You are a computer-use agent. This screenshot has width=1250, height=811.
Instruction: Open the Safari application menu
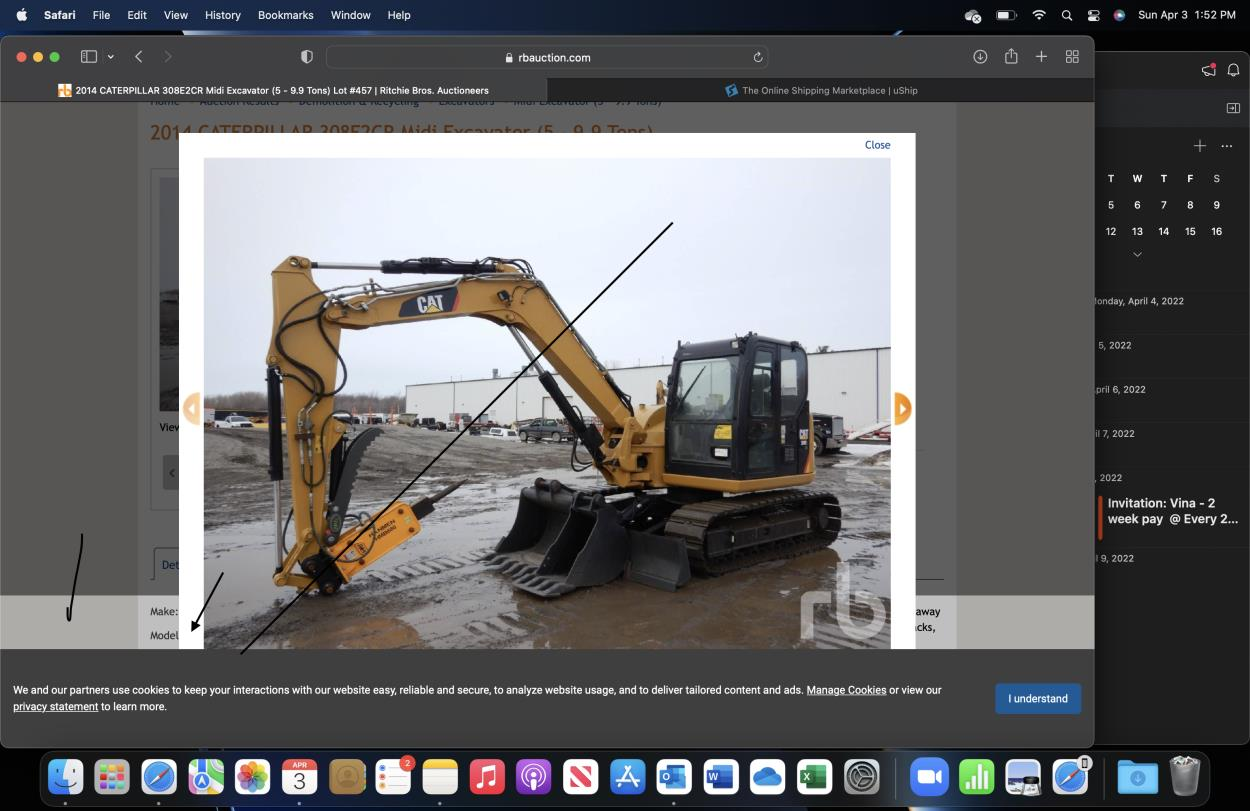(59, 15)
